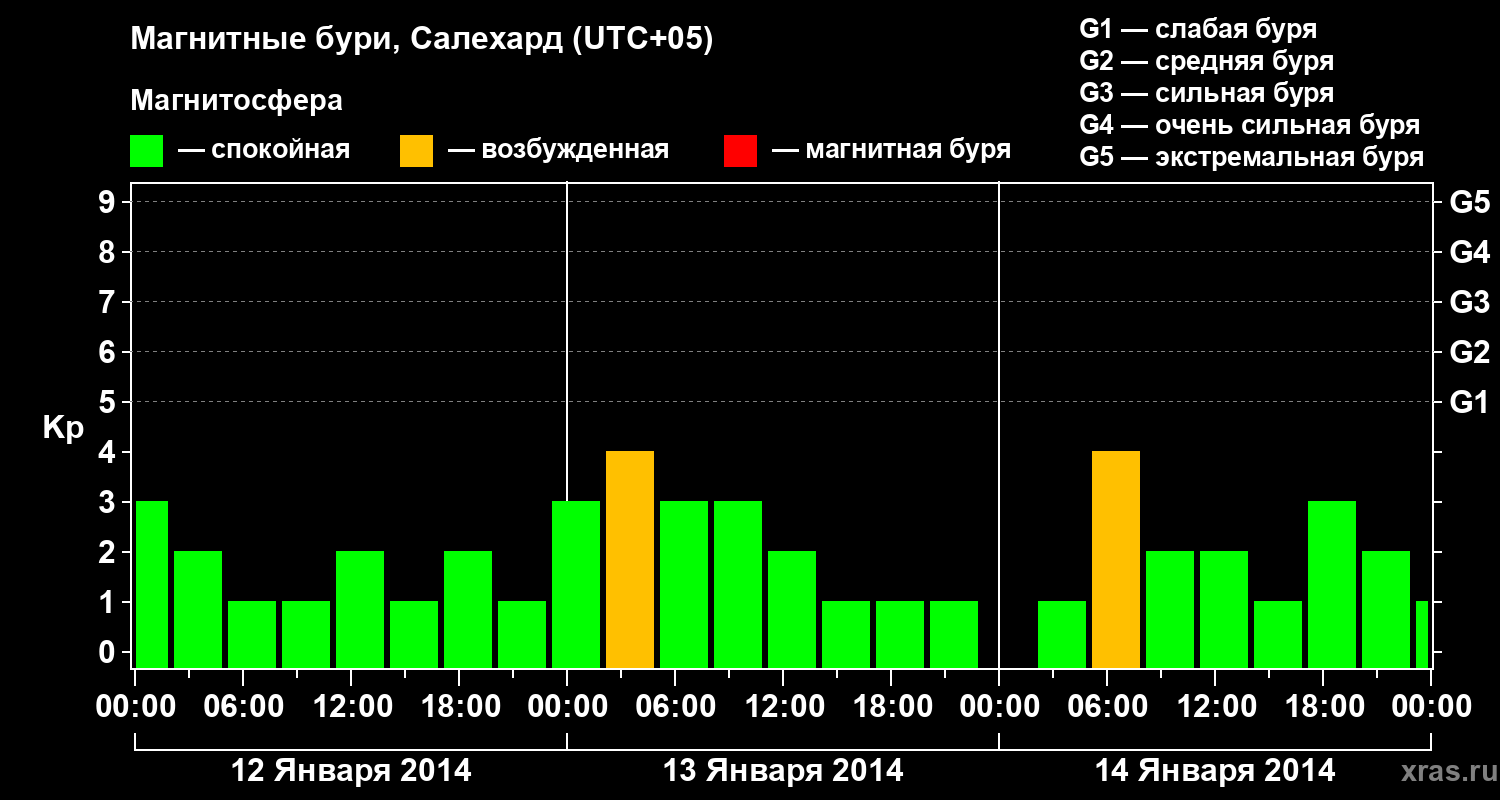Click '18:00' time label under 13 January
The image size is (1500, 800).
point(891,707)
